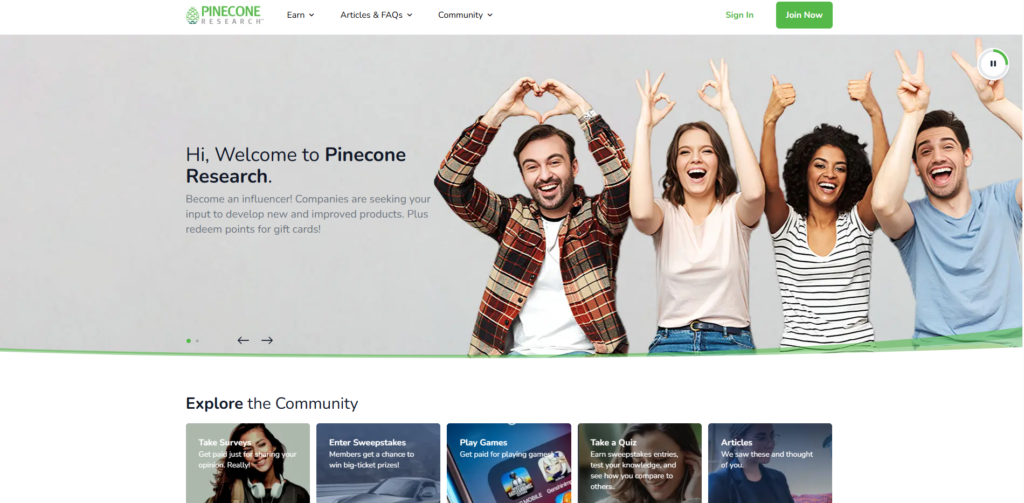Advance to the next slide arrow
This screenshot has width=1024, height=503.
267,340
